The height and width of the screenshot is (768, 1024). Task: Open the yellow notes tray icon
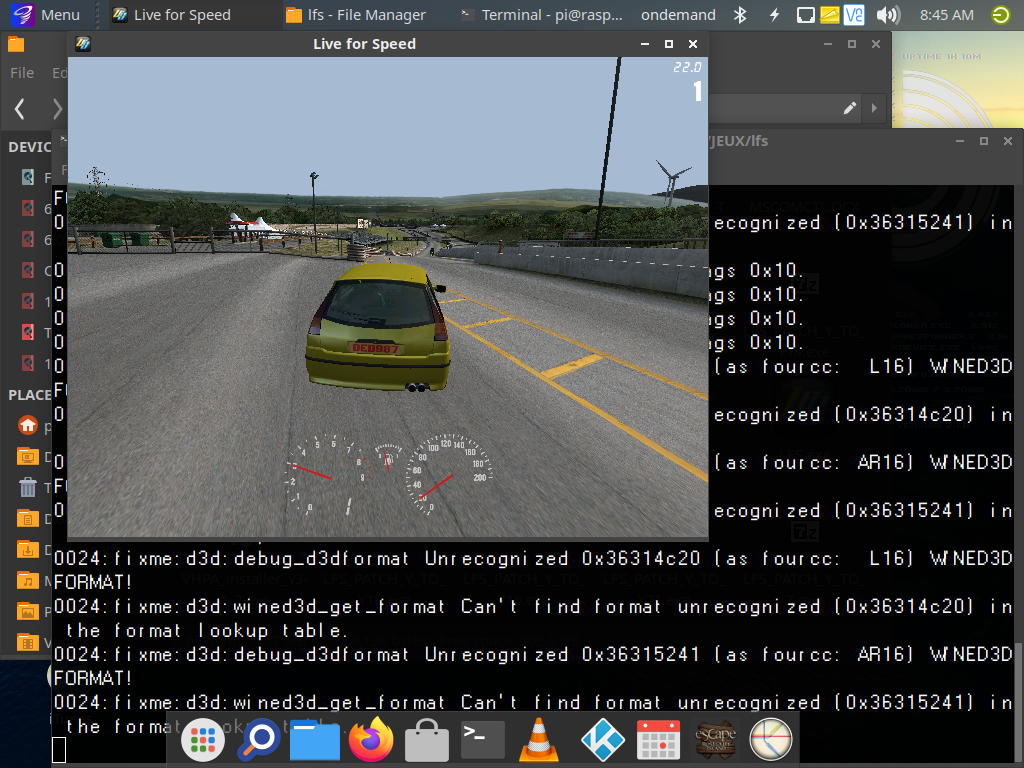(x=829, y=14)
